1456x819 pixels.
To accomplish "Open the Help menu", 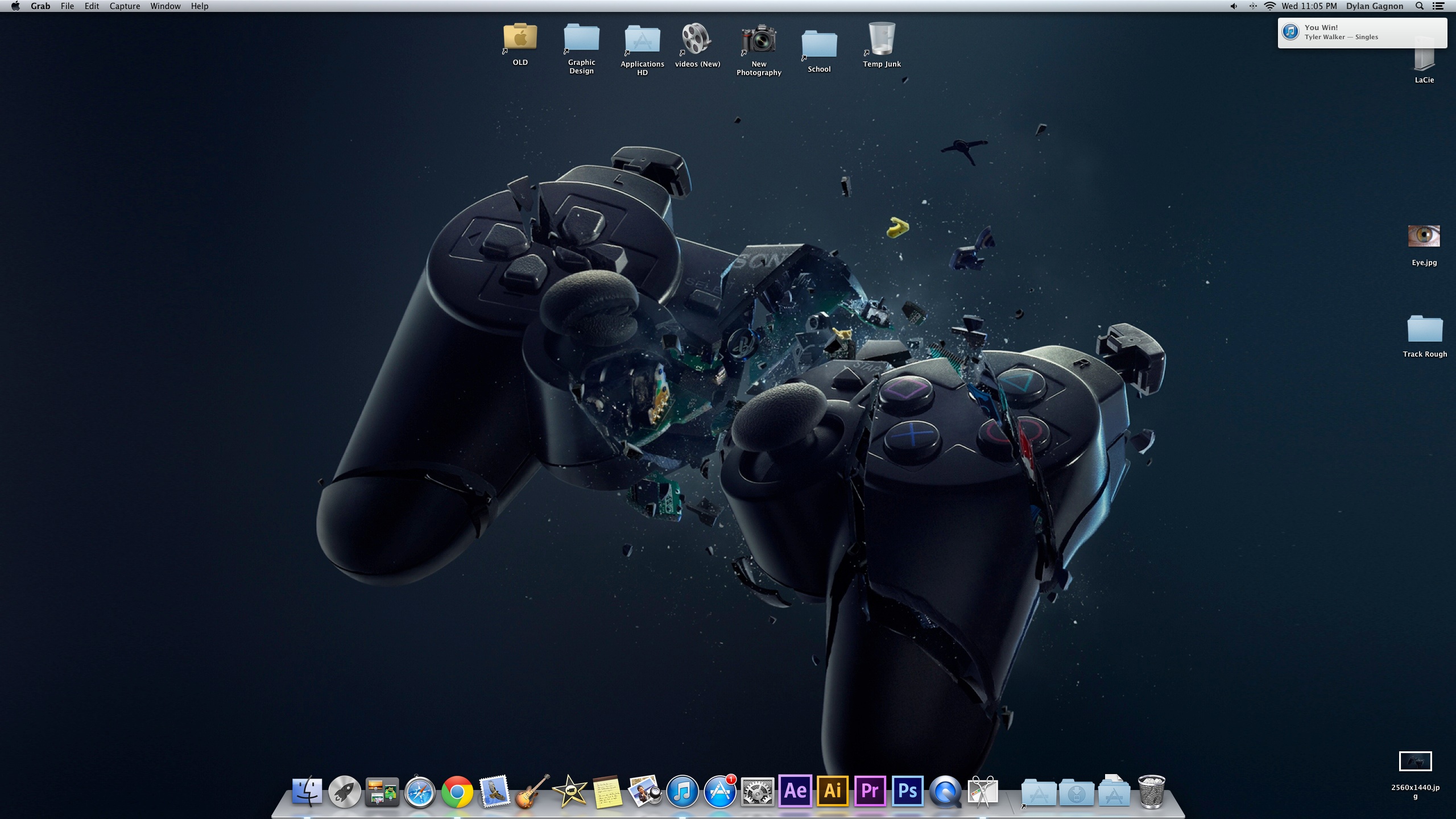I will tap(200, 6).
